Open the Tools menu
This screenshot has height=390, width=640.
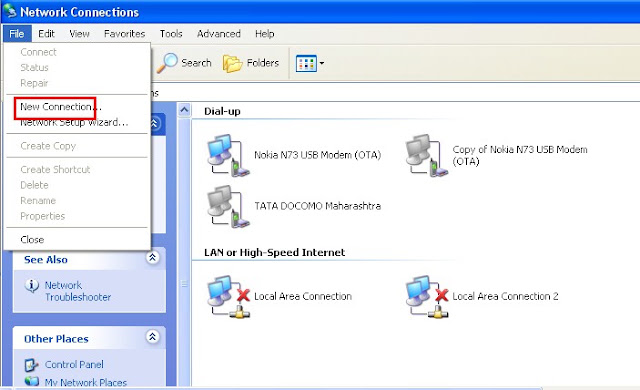coord(171,33)
